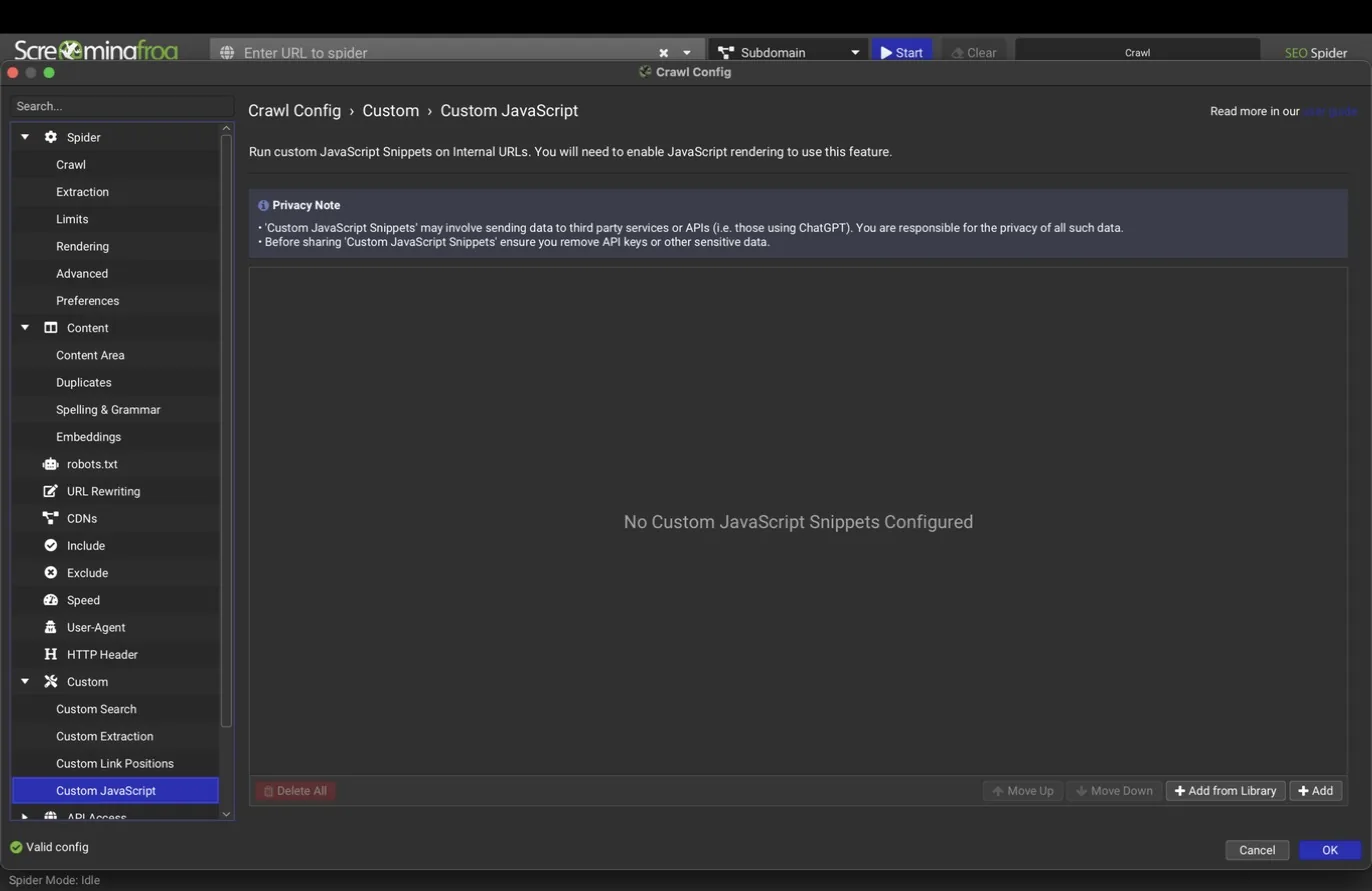Open the Subdomain mode dropdown
This screenshot has width=1372, height=891.
pyautogui.click(x=855, y=52)
